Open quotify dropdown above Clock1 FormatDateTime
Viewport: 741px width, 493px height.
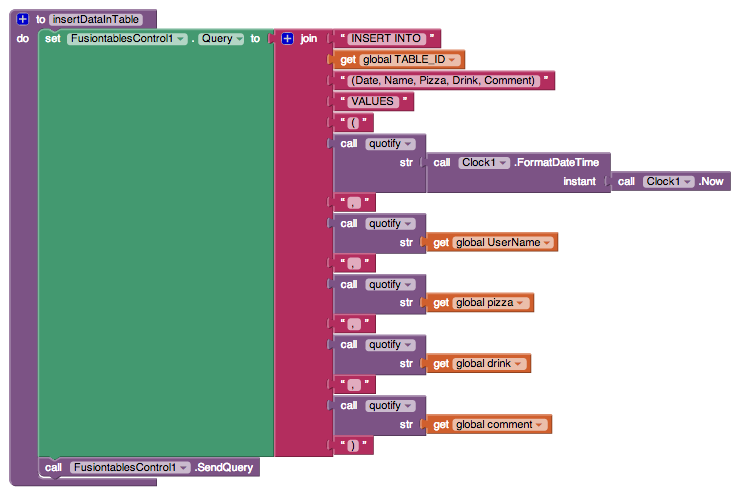pyautogui.click(x=390, y=144)
